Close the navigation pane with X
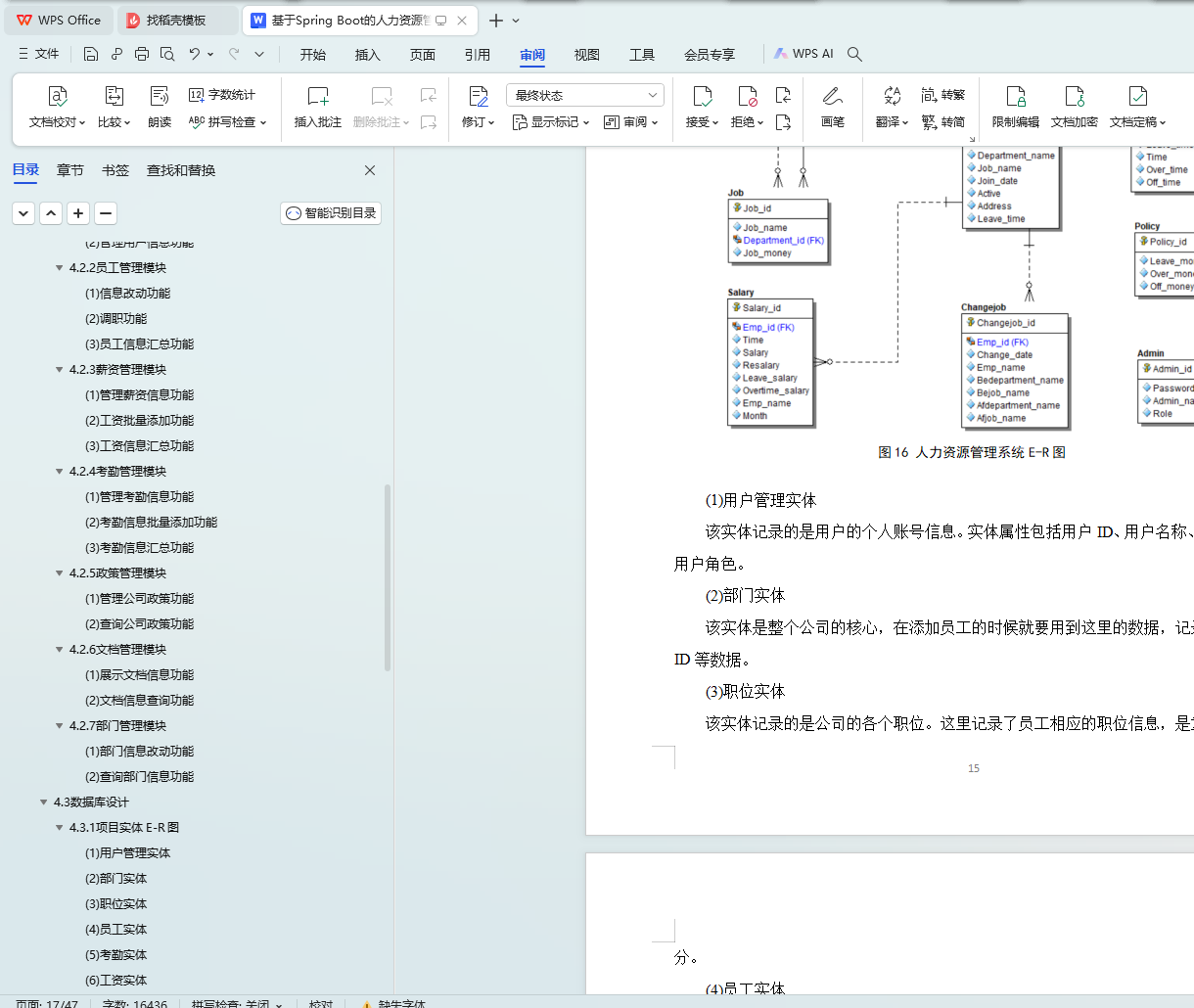The width and height of the screenshot is (1194, 1008). (370, 170)
